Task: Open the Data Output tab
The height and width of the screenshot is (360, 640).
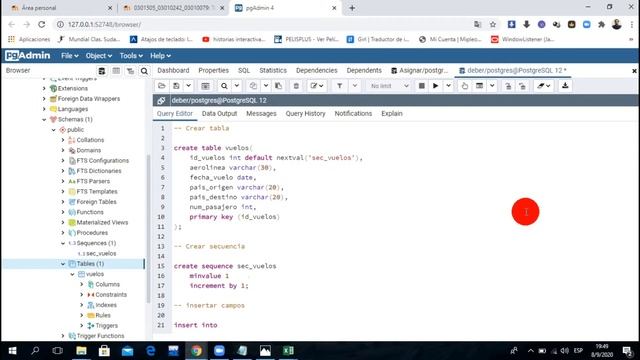Action: (x=219, y=113)
